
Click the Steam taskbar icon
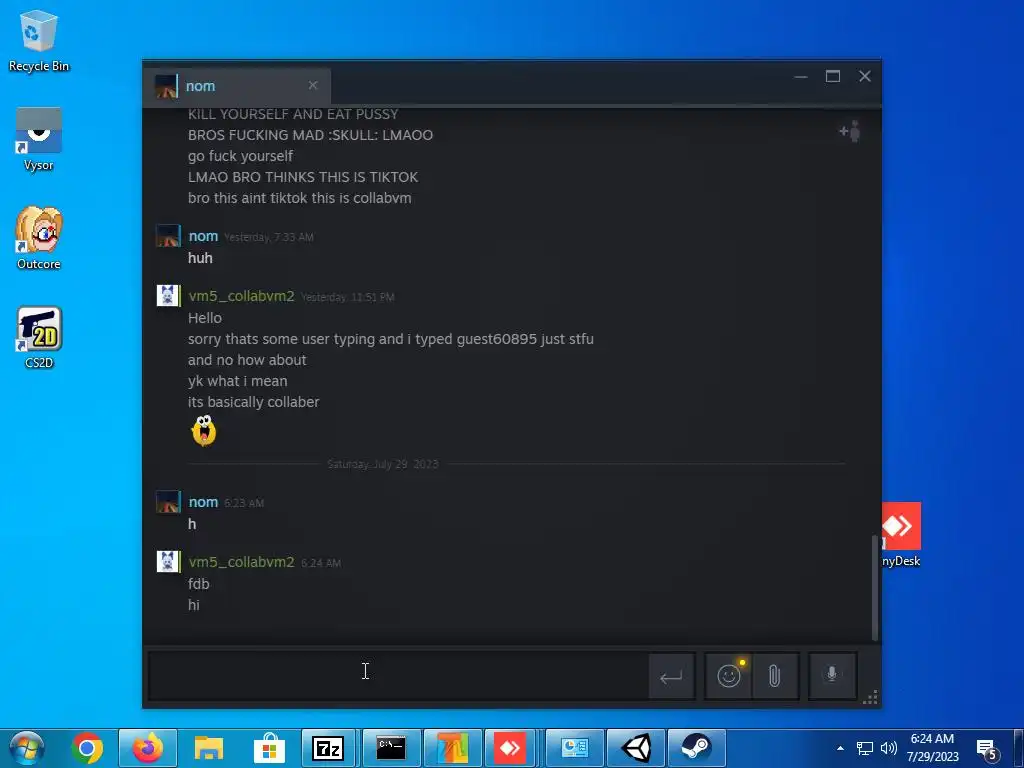coord(696,748)
